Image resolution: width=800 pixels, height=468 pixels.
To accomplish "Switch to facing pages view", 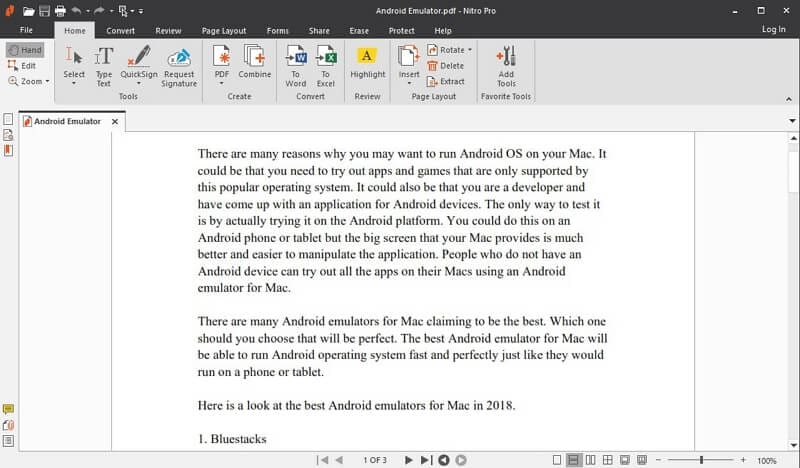I will point(590,460).
